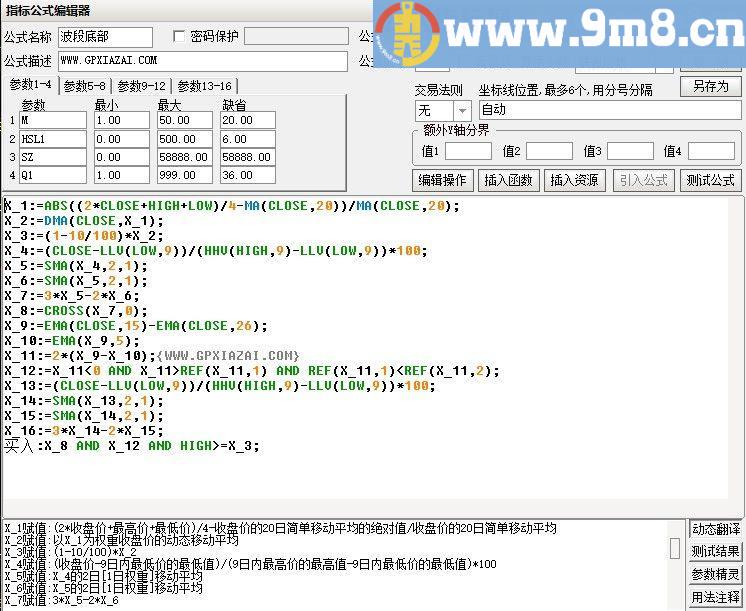Screen dimensions: 746x611
Task: Click the default value 58888.00 for SZ
Action: (248, 157)
